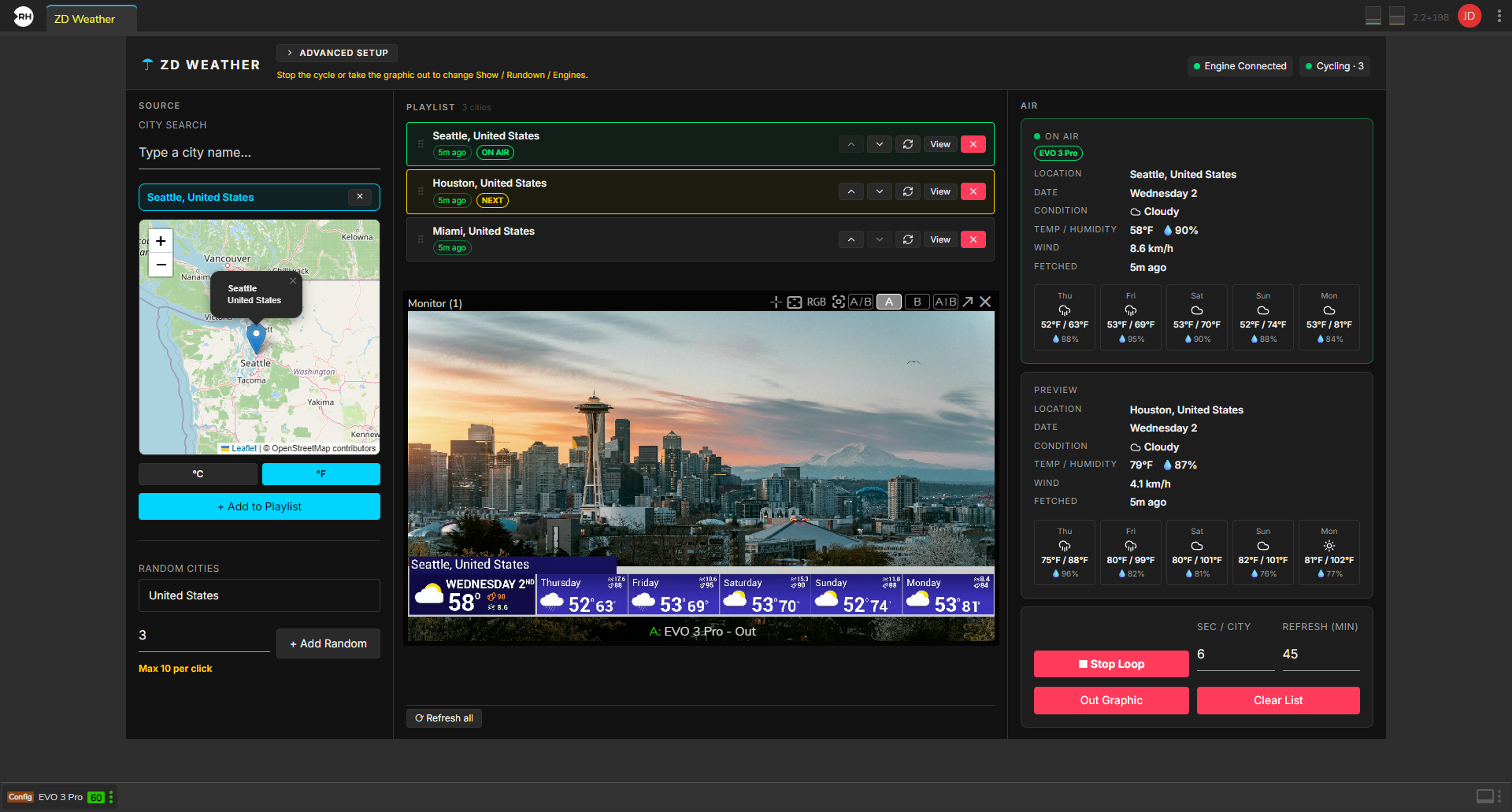Viewport: 1512px width, 812px height.
Task: Select the A/B monitor mode
Action: click(x=861, y=302)
